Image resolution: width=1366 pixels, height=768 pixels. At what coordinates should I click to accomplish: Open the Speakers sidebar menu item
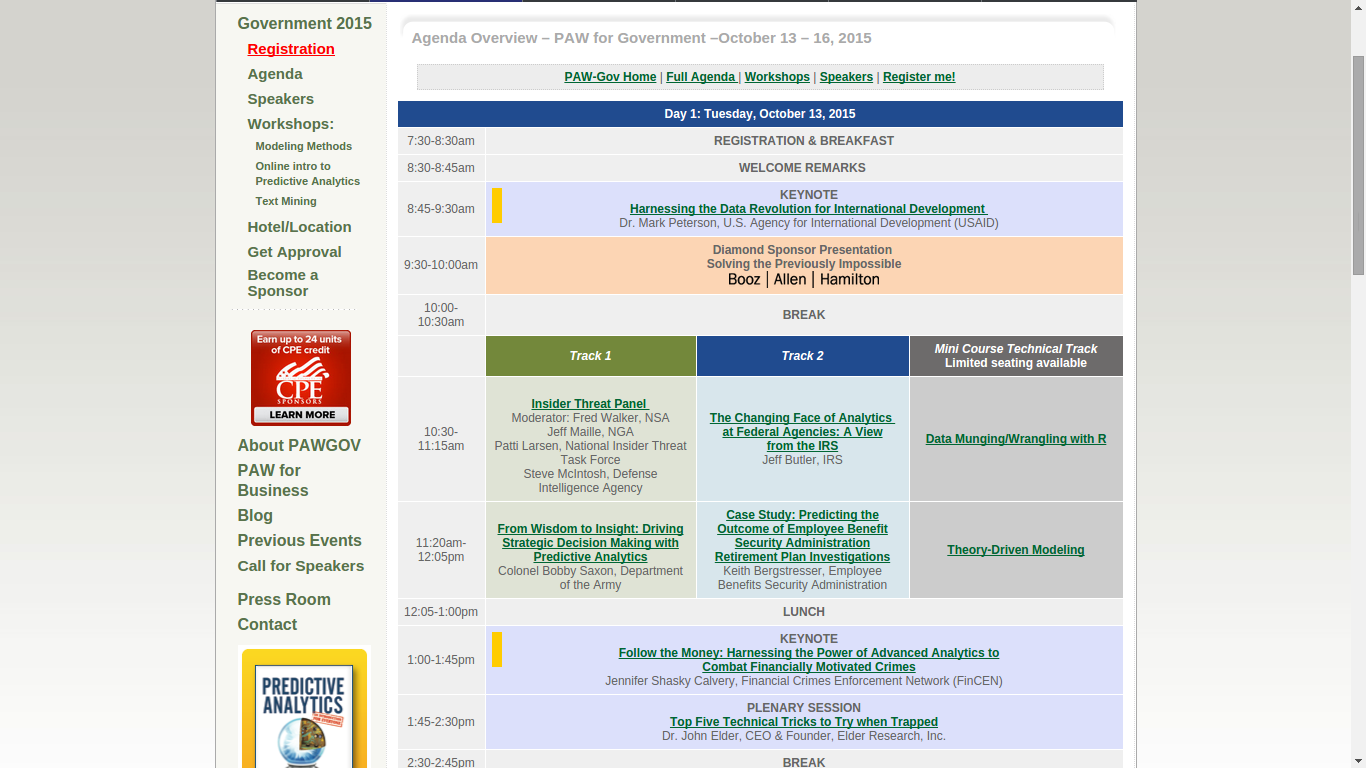(280, 99)
